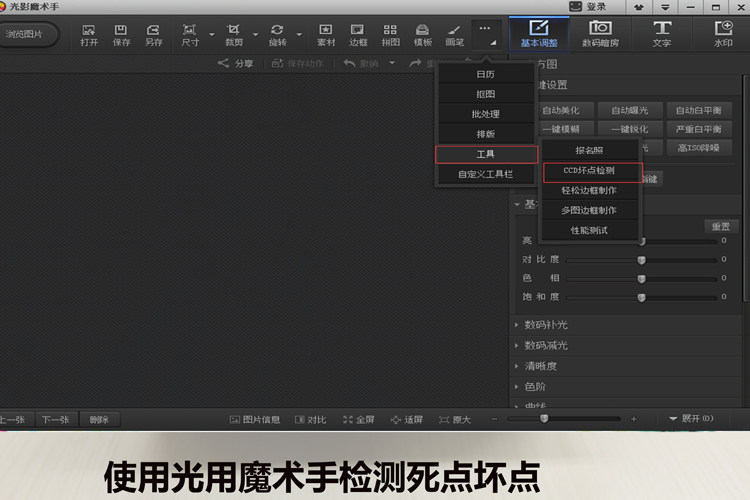Choose 报名照 in the tools submenu
Screen dimensions: 750x500
(x=589, y=151)
